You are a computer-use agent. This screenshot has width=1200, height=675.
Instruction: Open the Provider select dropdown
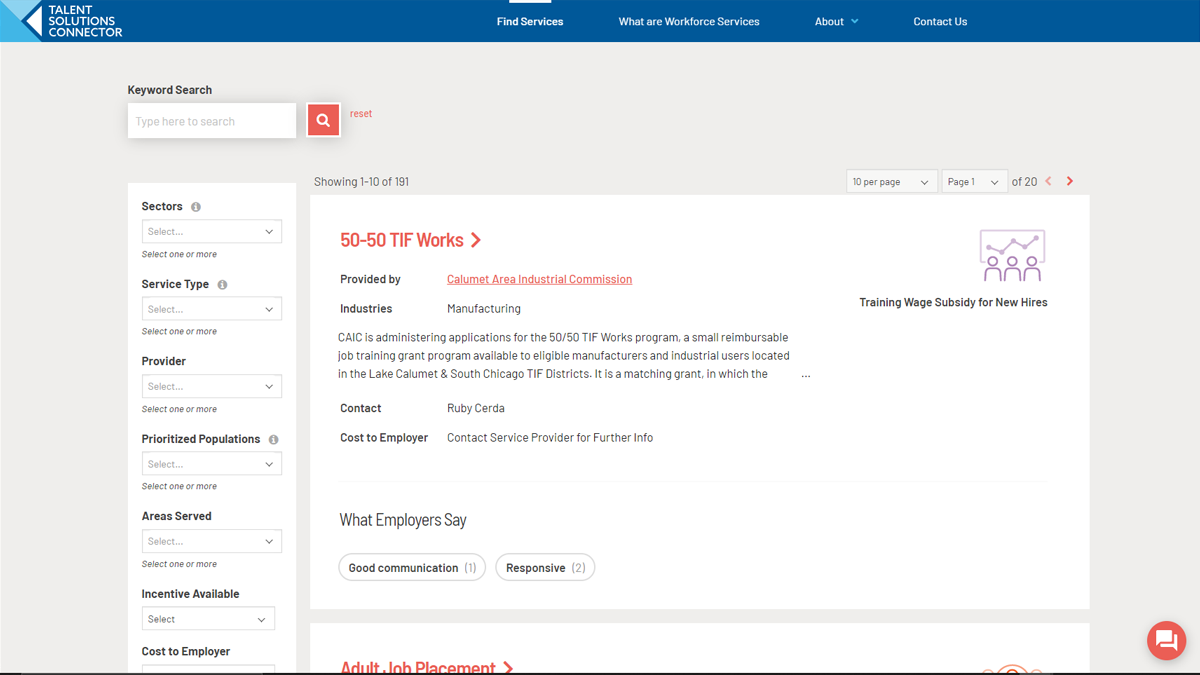point(212,386)
